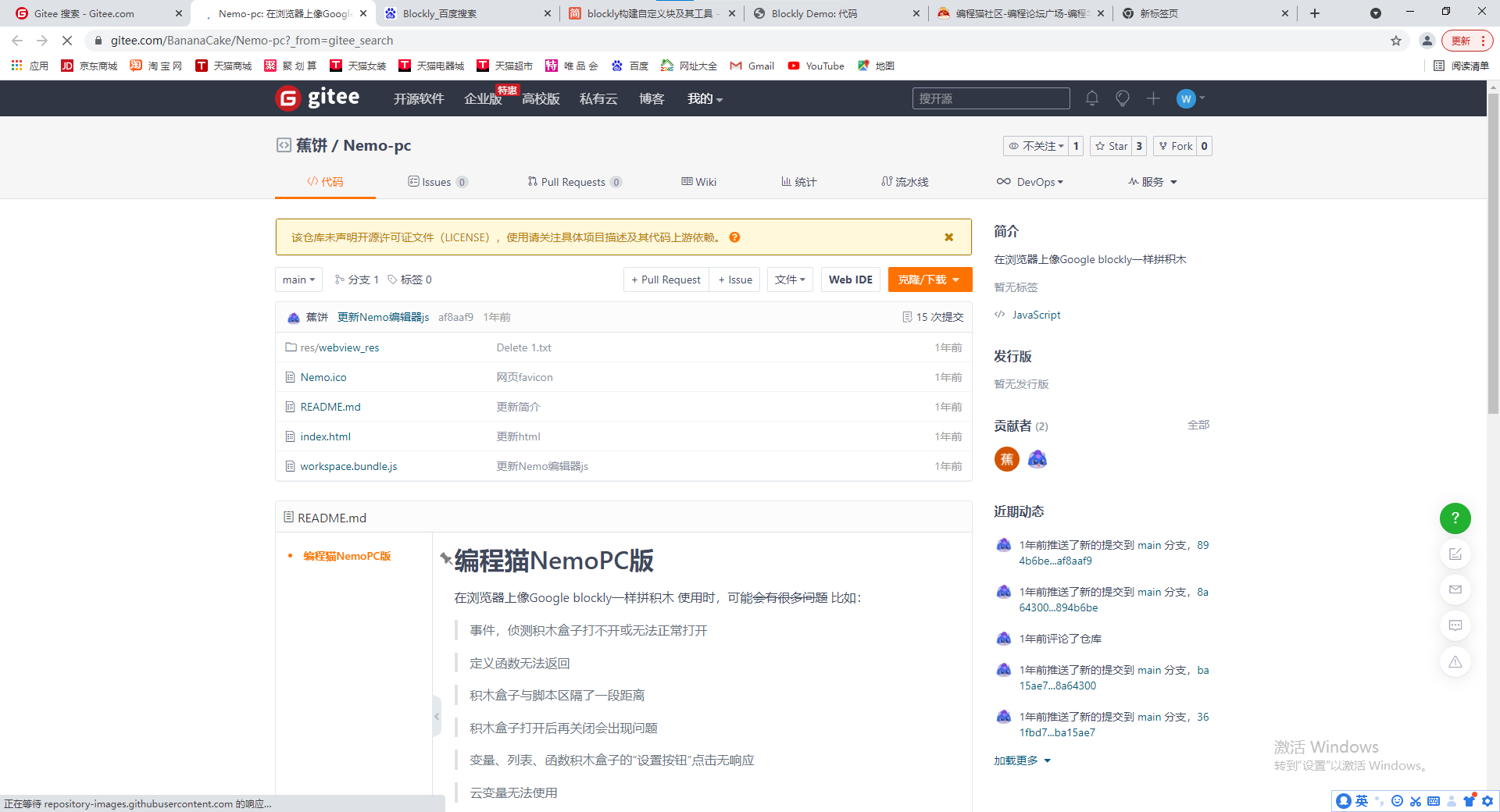Expand the 服务 menu
The width and height of the screenshot is (1500, 812).
coord(1152,182)
